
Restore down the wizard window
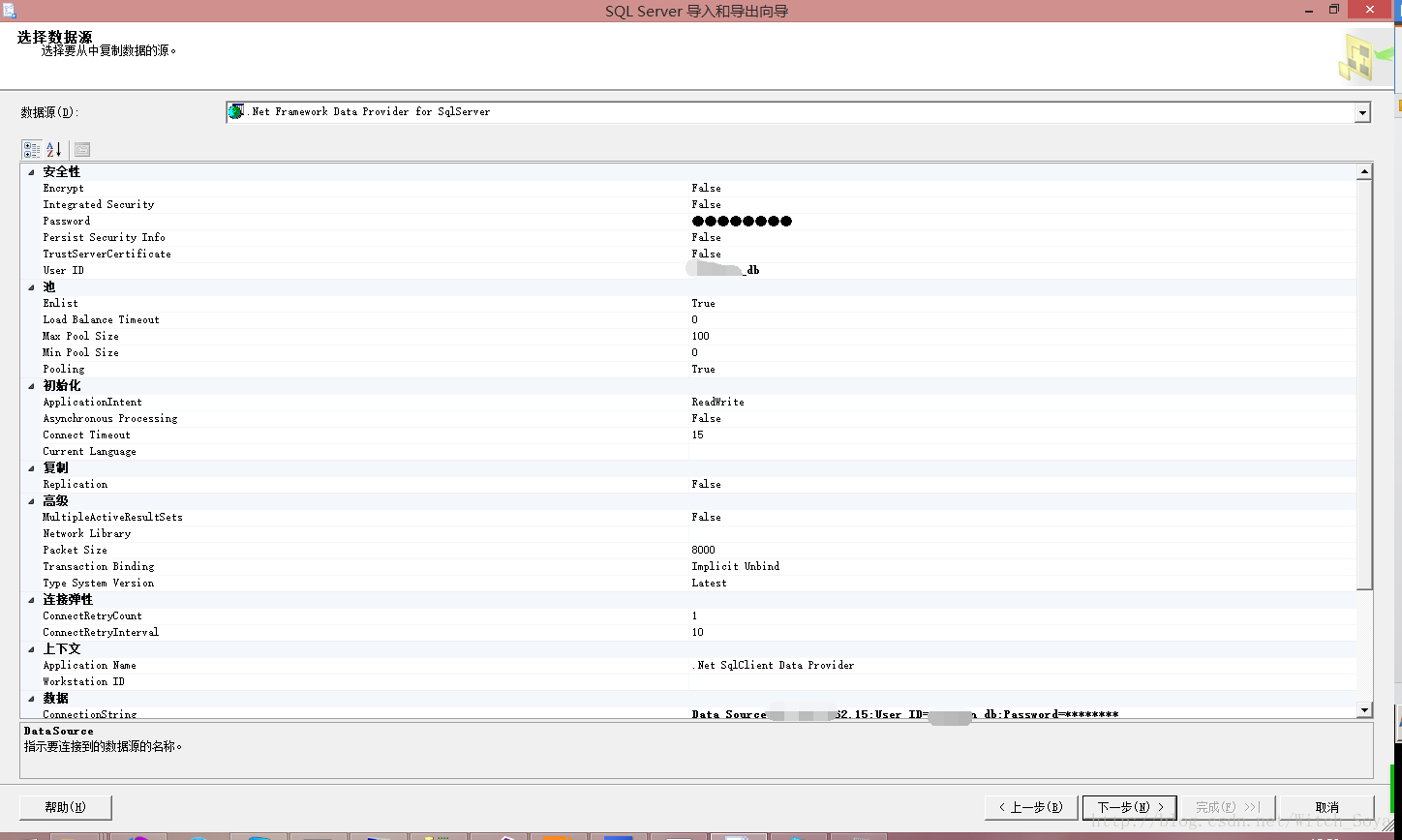[x=1334, y=10]
